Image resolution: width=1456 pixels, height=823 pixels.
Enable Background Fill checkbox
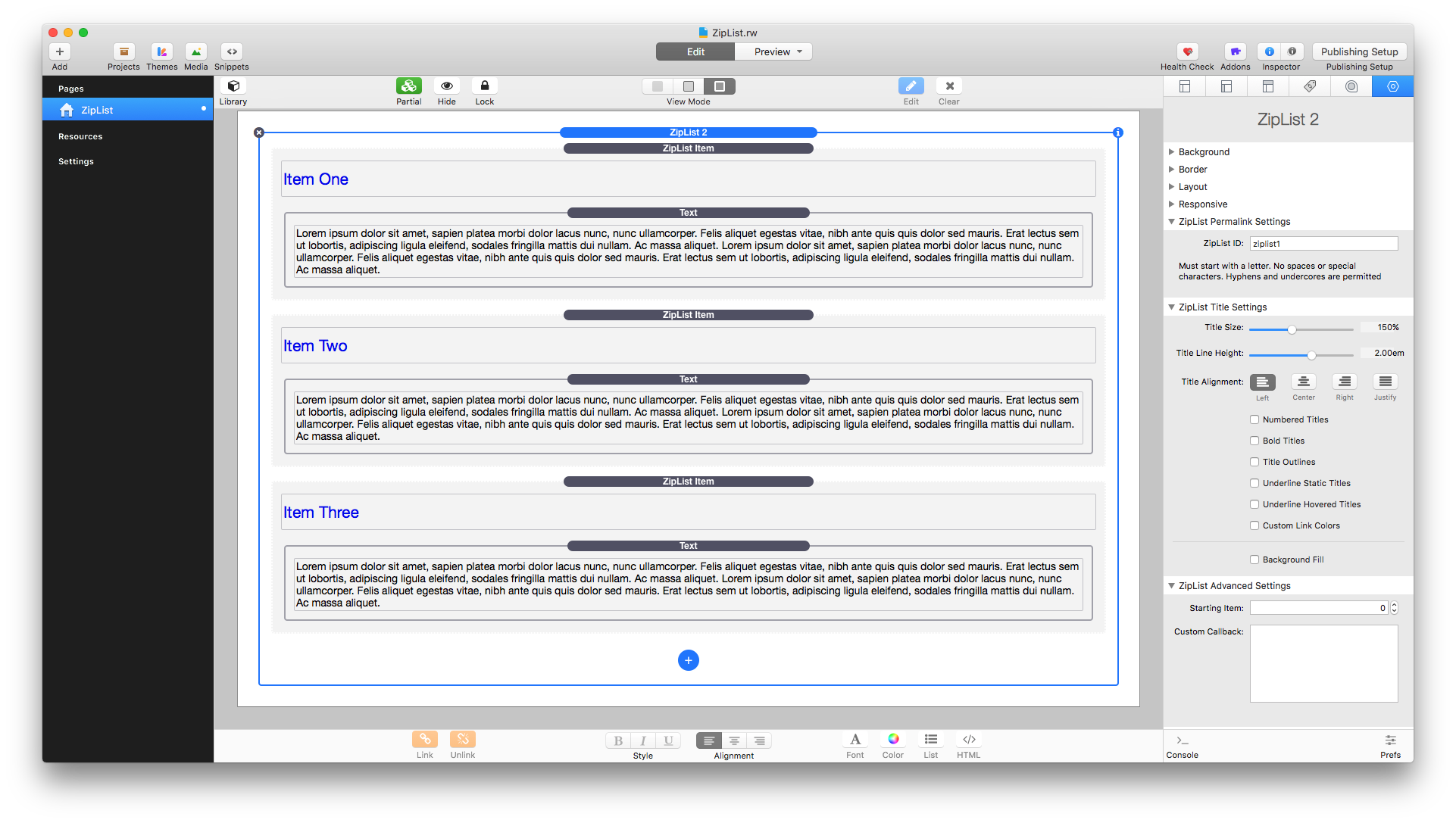click(1254, 560)
